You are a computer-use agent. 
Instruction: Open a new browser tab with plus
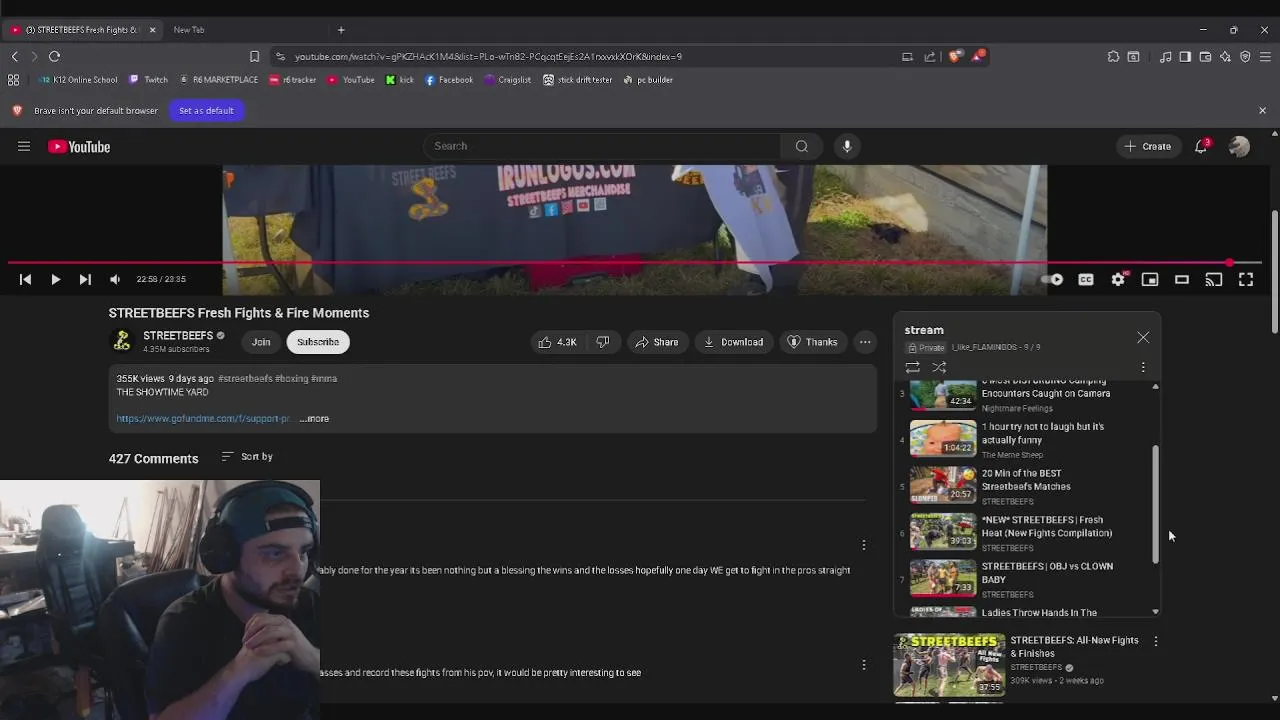tap(341, 30)
